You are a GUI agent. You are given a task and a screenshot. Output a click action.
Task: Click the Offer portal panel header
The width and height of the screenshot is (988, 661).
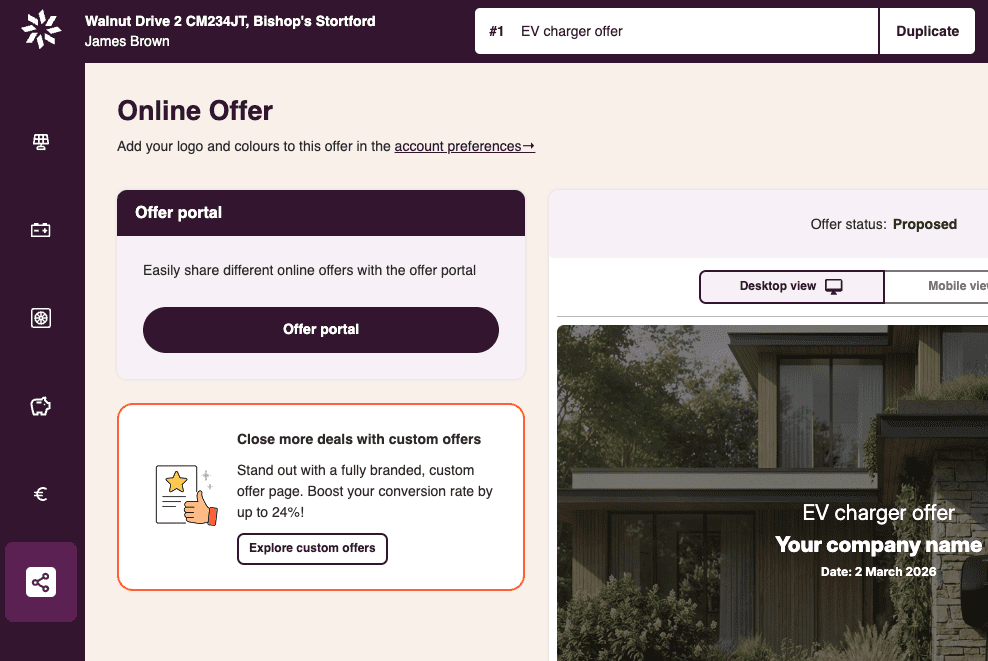321,213
